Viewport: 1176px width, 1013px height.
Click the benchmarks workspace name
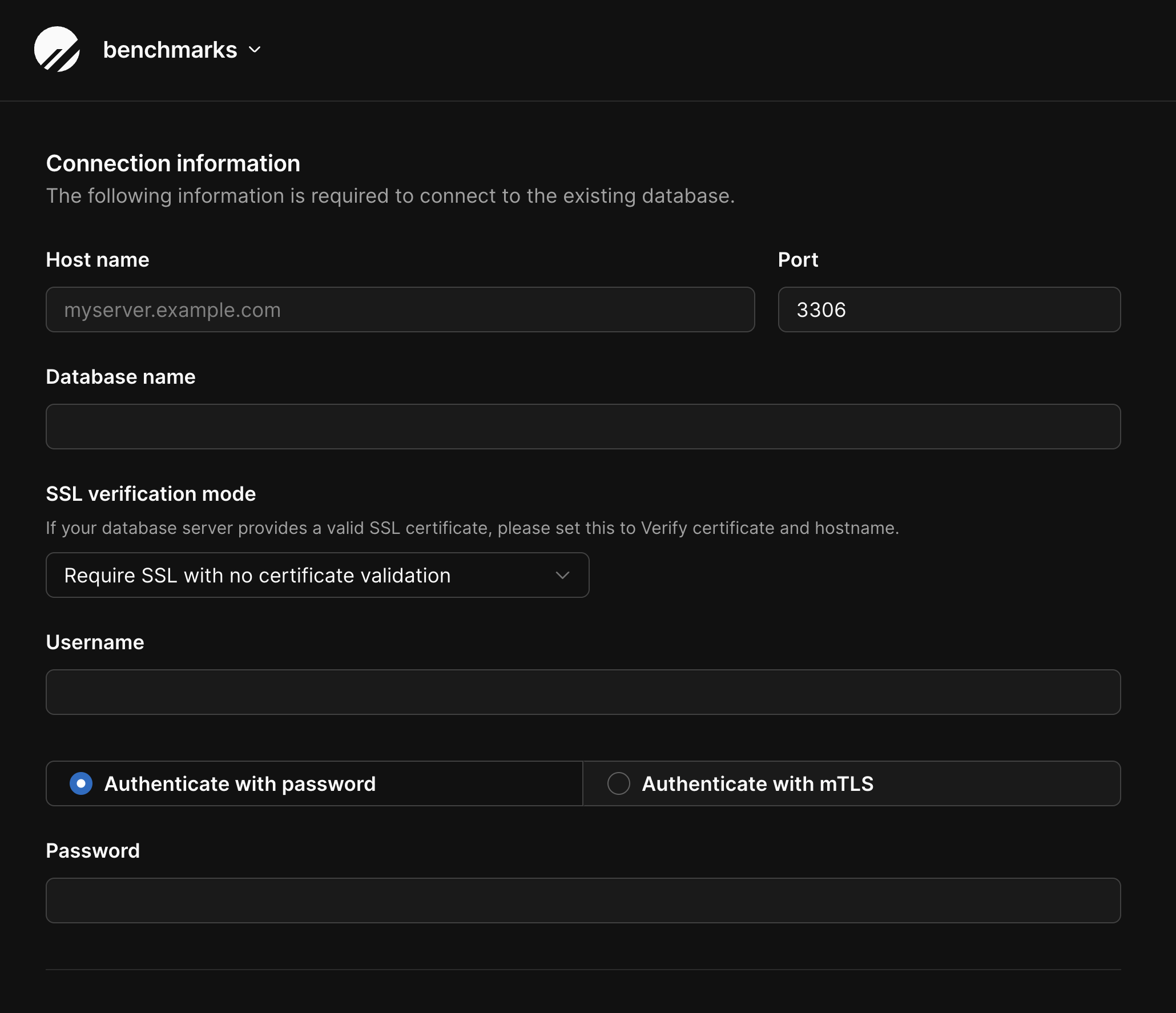[x=170, y=50]
